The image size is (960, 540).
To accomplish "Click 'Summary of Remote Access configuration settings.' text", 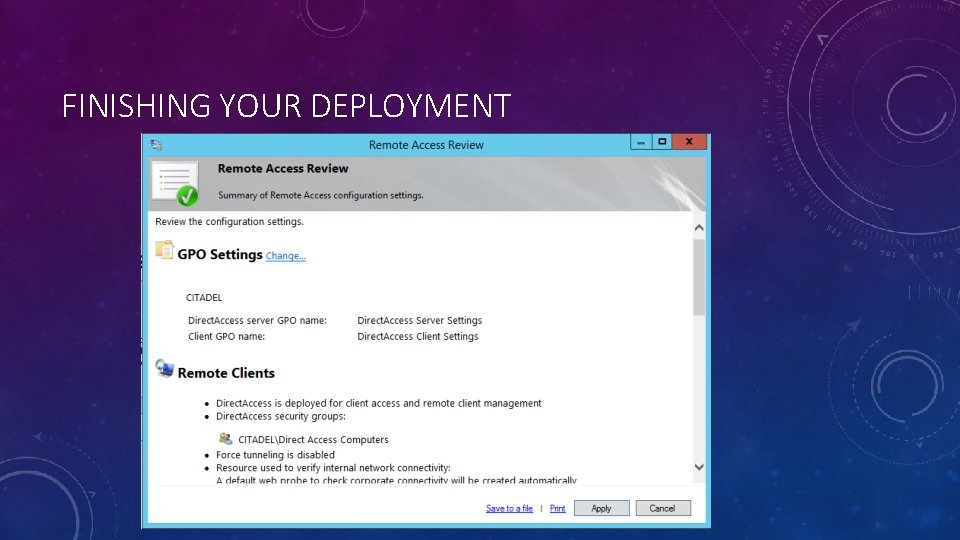I will (x=321, y=195).
